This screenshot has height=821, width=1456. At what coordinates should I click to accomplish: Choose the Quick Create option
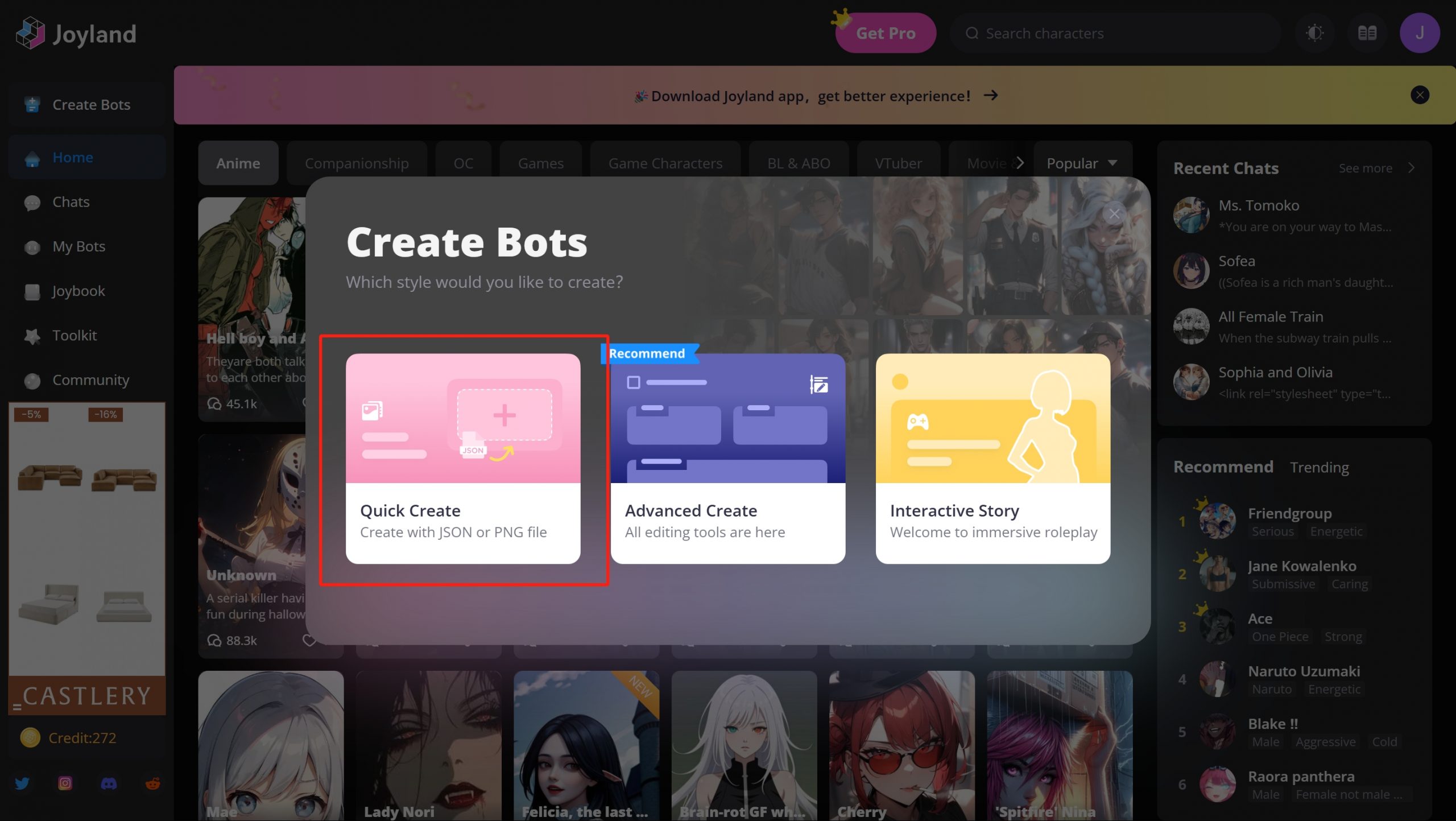tap(463, 459)
